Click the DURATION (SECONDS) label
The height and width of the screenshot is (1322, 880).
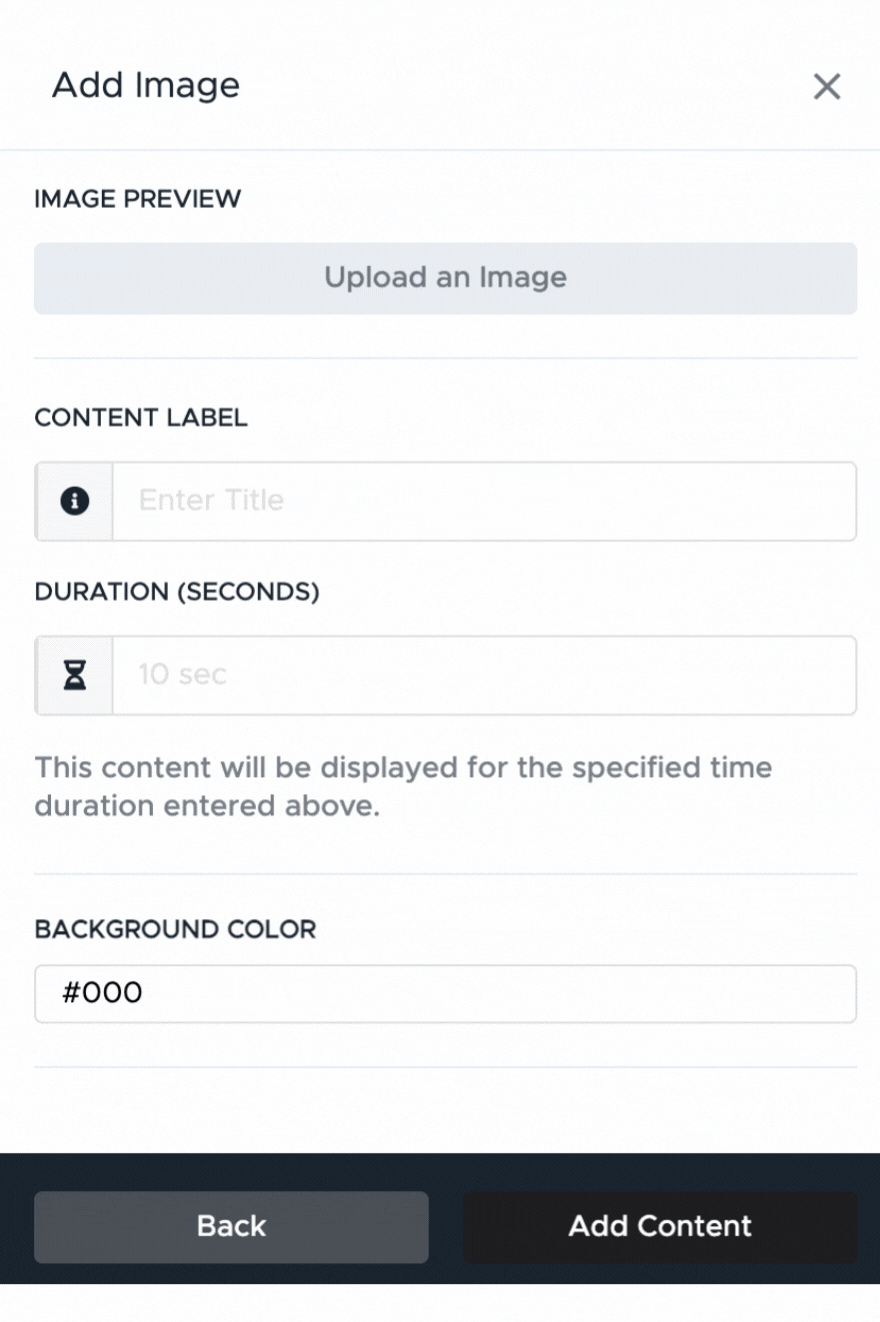177,592
